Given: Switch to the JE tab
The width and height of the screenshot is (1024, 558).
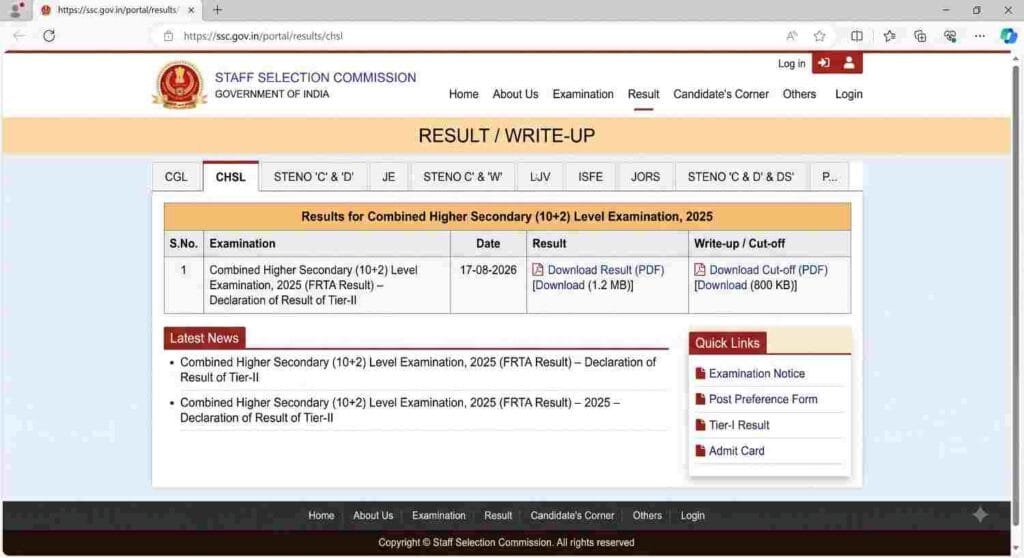Looking at the screenshot, I should click(x=389, y=176).
